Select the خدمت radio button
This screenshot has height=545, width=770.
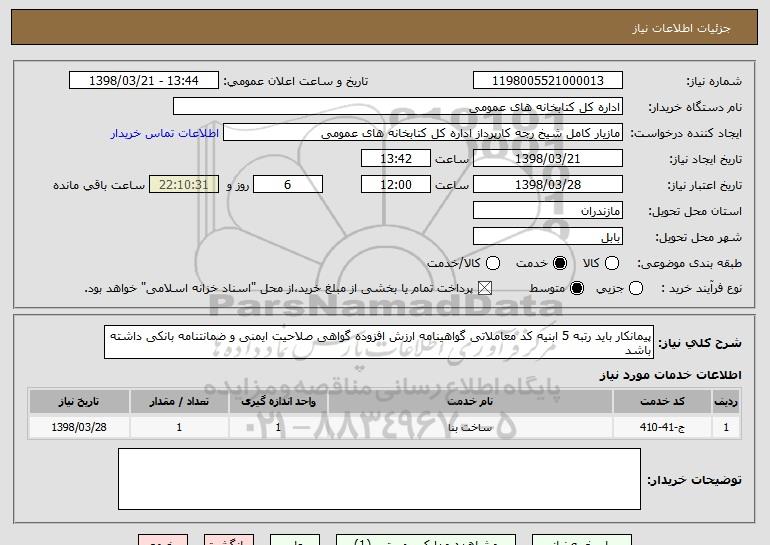click(560, 263)
